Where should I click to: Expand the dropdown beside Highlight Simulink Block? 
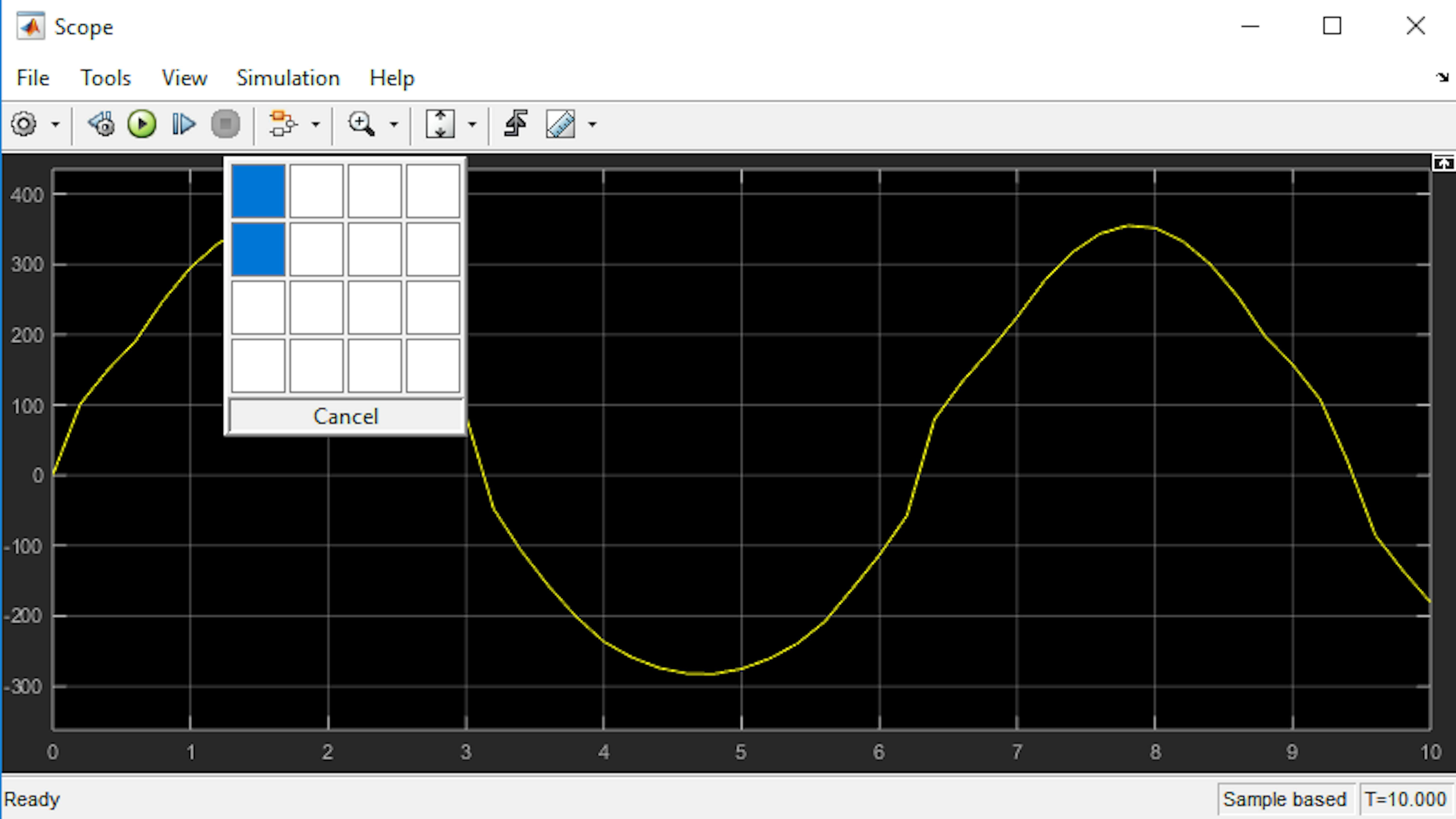[316, 124]
